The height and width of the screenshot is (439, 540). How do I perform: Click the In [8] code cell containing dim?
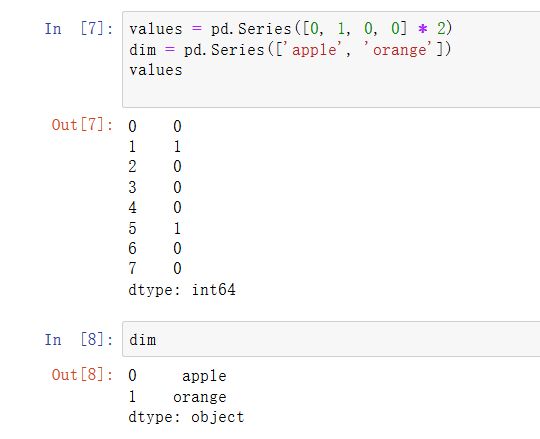(331, 339)
